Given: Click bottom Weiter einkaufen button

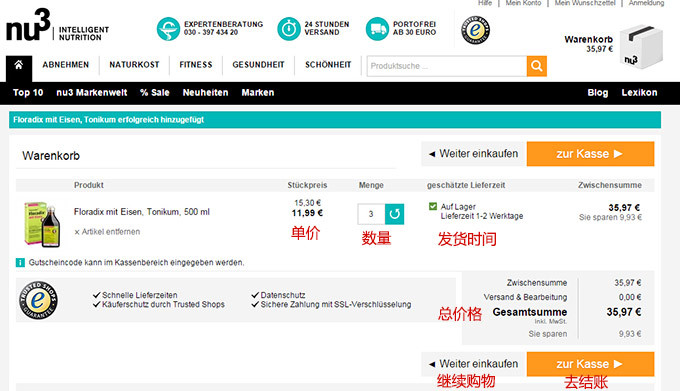Looking at the screenshot, I should tap(474, 364).
